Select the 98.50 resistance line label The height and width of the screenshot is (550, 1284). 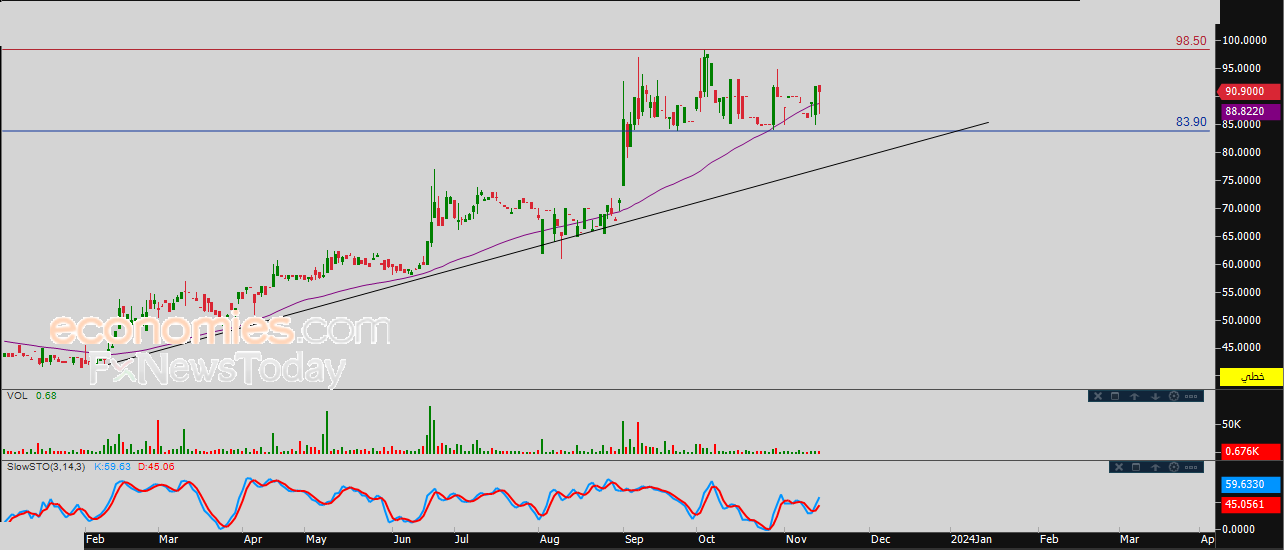point(1190,41)
